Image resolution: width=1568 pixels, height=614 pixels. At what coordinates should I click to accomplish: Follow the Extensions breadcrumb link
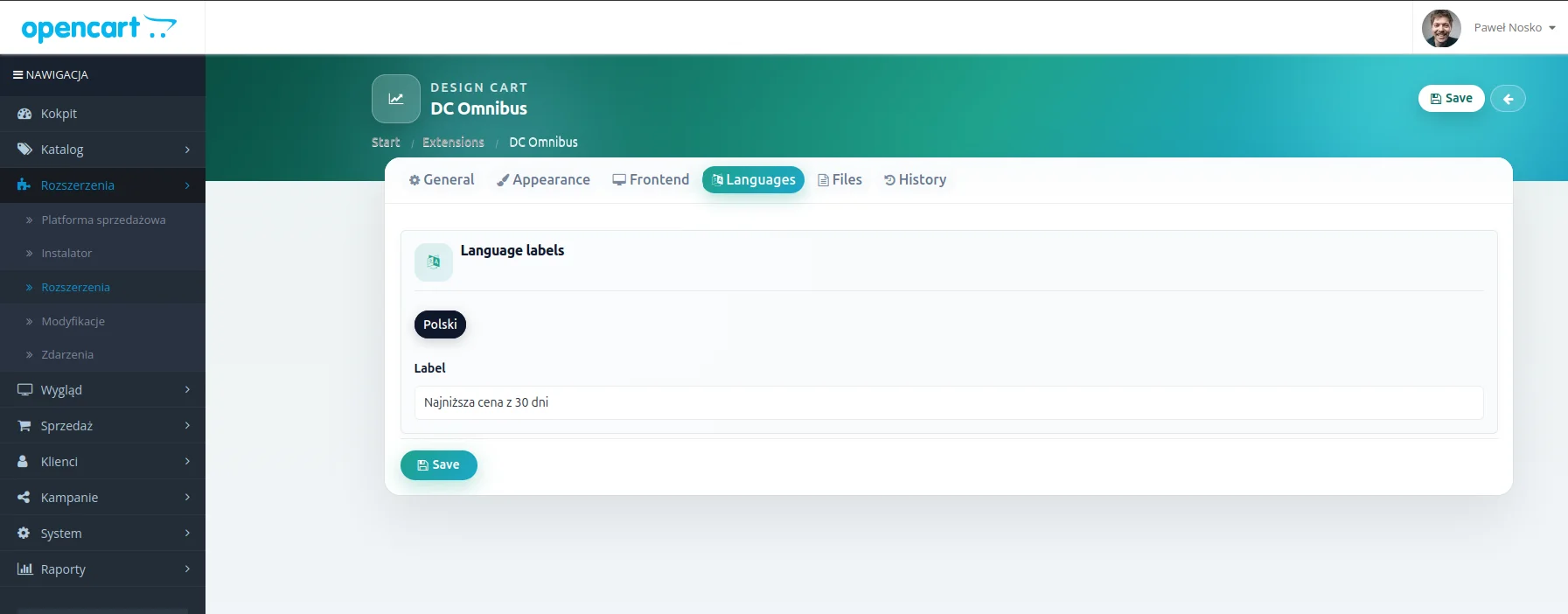coord(453,143)
